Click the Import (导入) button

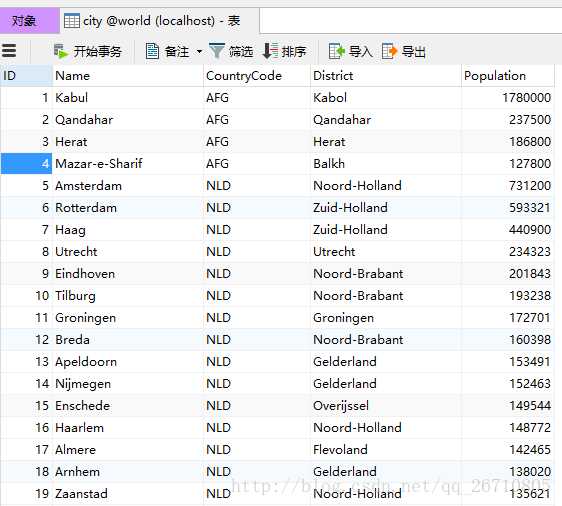(351, 51)
